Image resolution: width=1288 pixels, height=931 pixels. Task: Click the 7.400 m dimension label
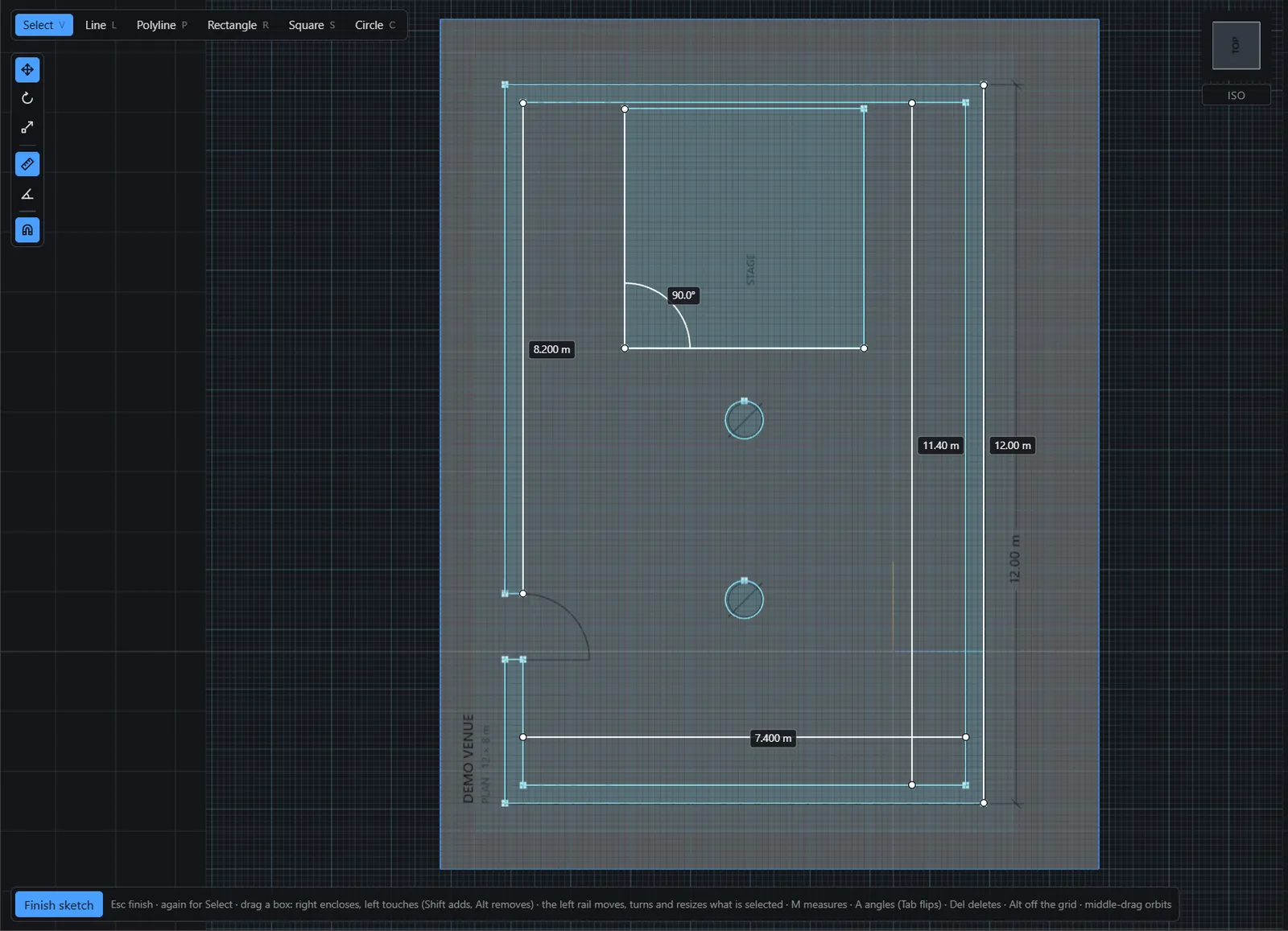[773, 738]
